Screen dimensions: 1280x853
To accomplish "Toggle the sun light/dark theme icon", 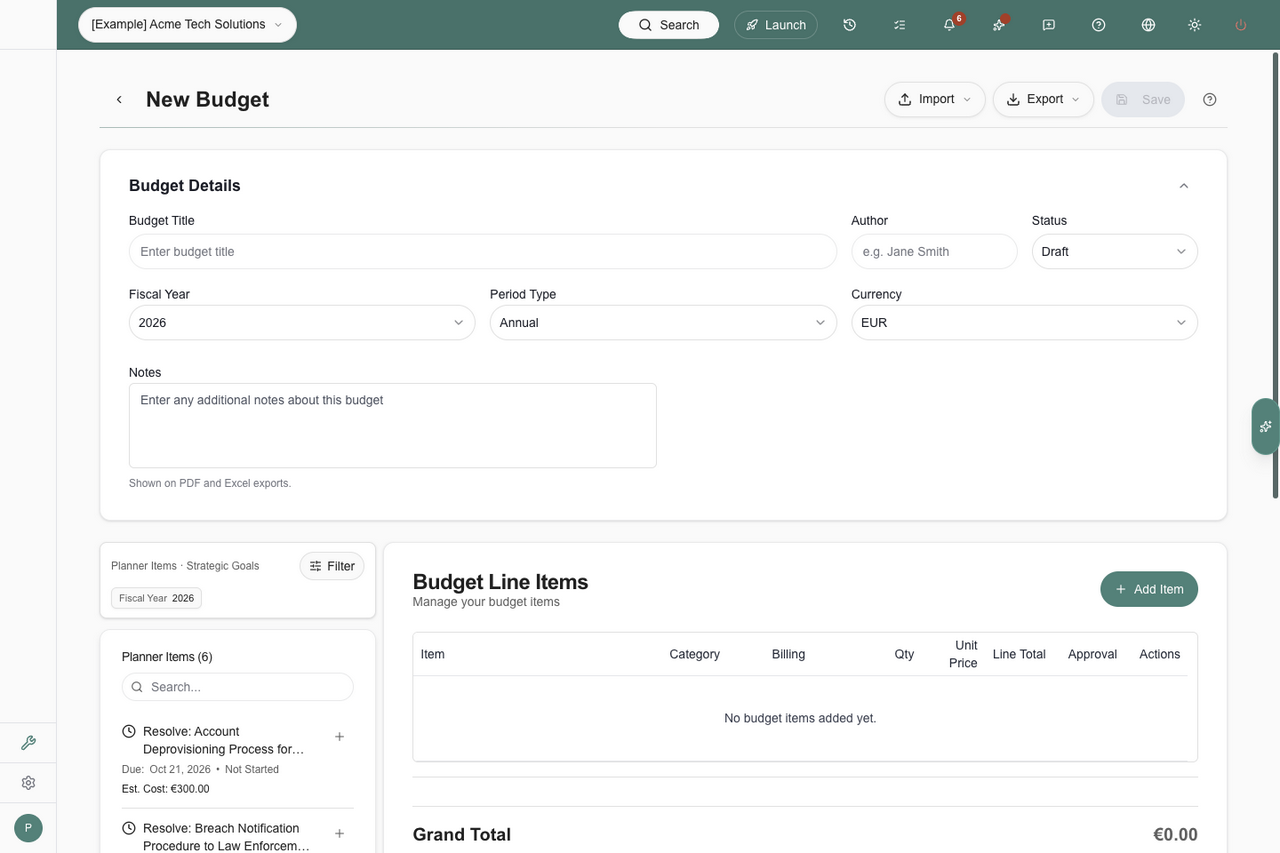I will [1194, 25].
